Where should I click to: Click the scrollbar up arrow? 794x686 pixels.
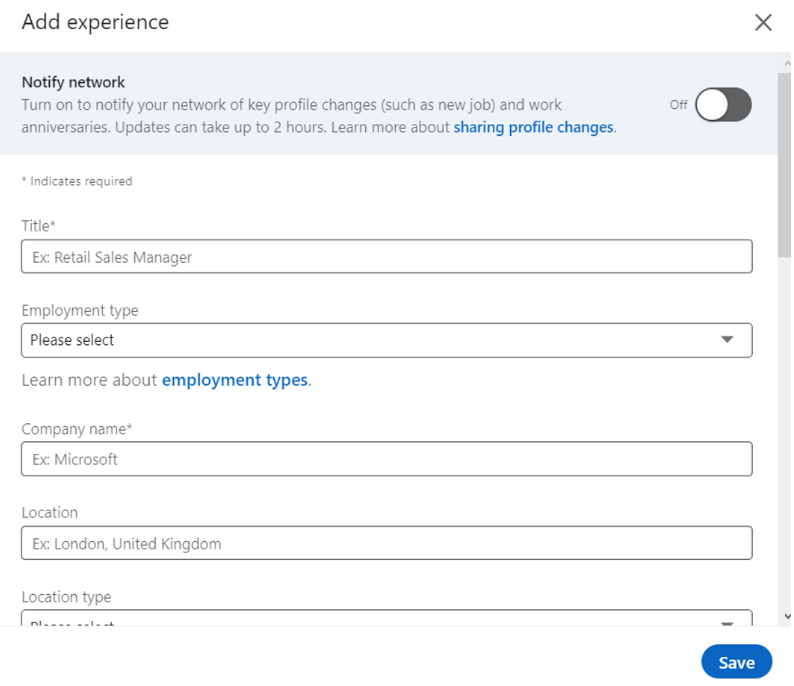787,64
